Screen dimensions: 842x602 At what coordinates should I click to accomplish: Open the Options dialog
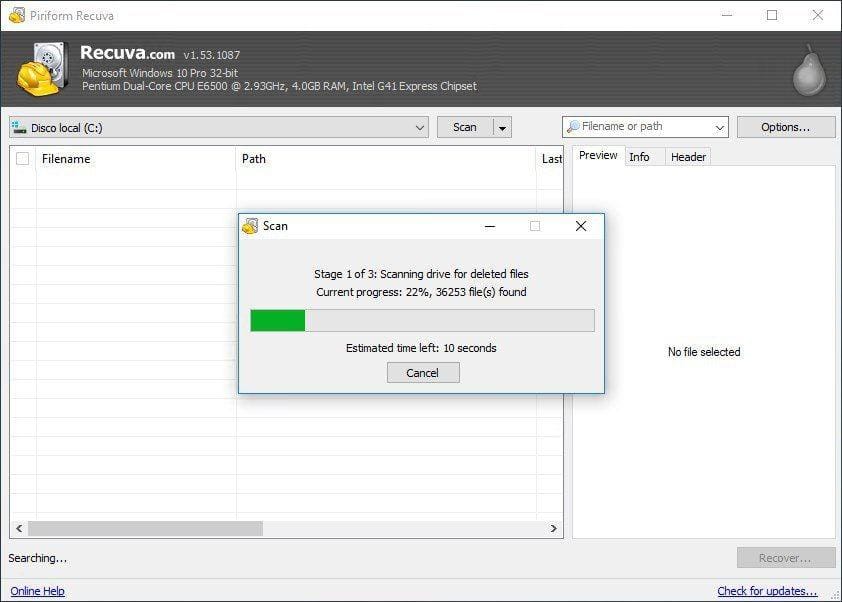click(x=786, y=127)
